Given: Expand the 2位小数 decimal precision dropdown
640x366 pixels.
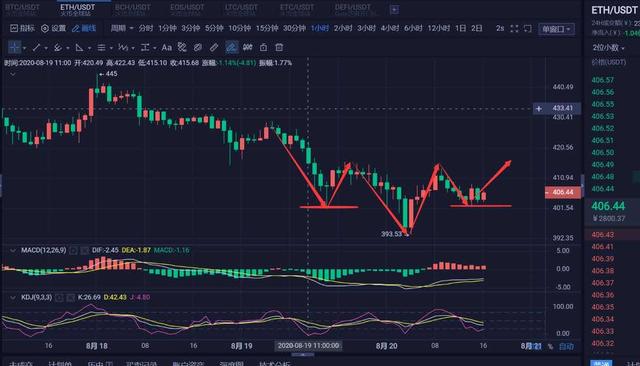Looking at the screenshot, I should 609,48.
